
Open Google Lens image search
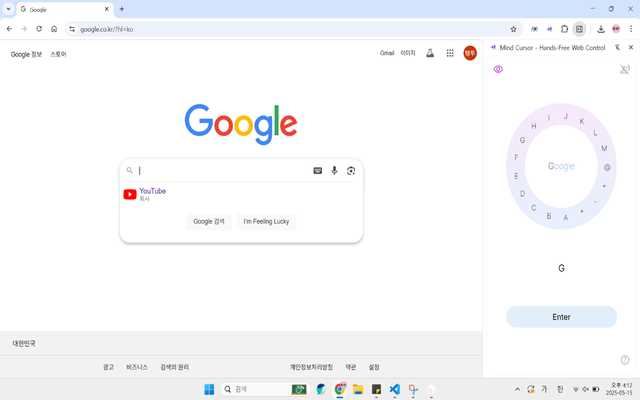(351, 171)
